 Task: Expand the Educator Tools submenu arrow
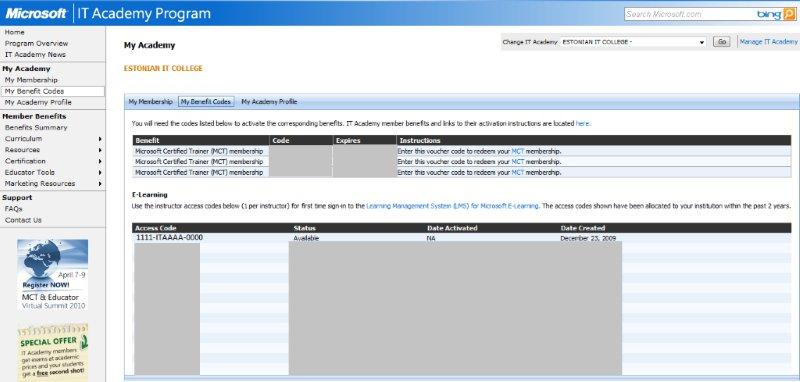100,172
